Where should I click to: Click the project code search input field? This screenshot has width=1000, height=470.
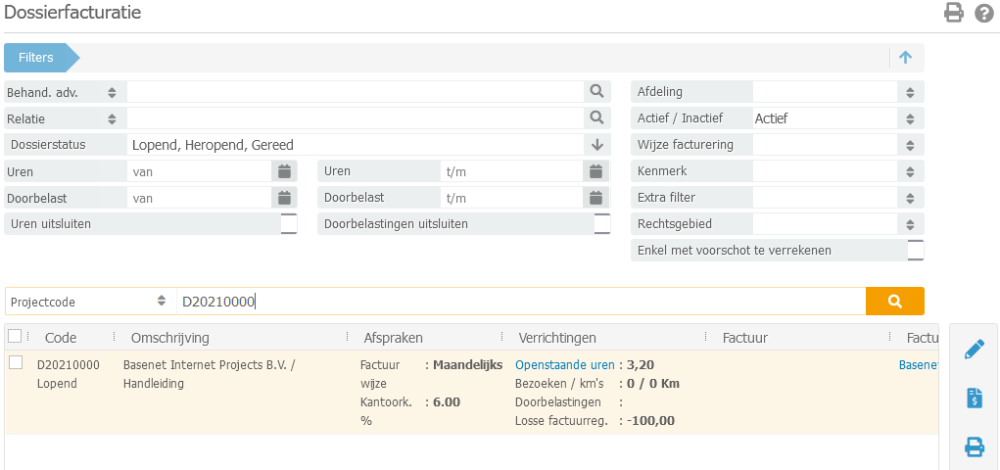pos(518,301)
